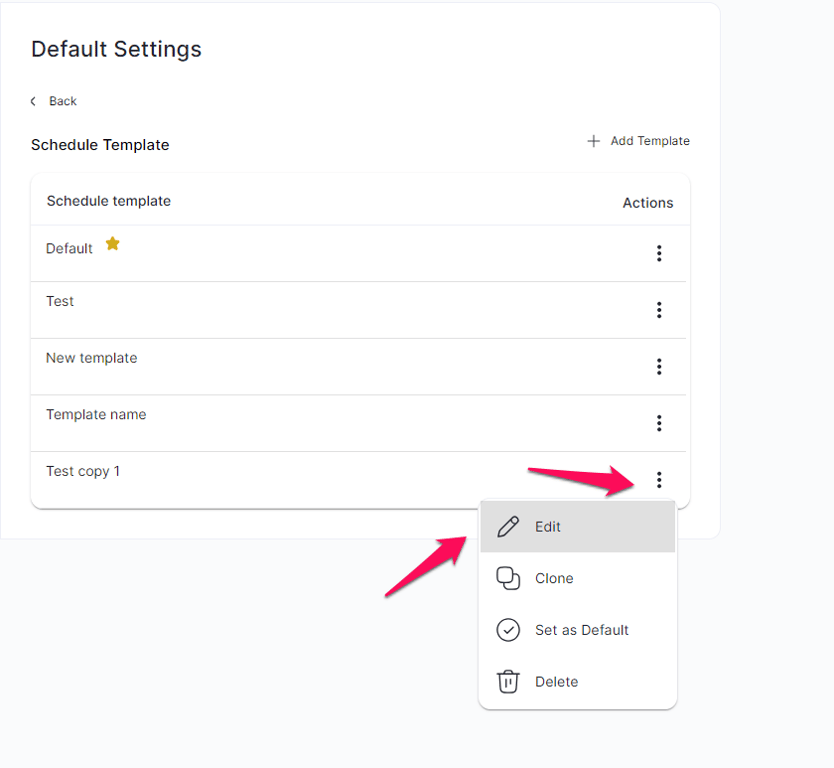Open three-dot menu for New template
This screenshot has width=834, height=768.
click(659, 366)
